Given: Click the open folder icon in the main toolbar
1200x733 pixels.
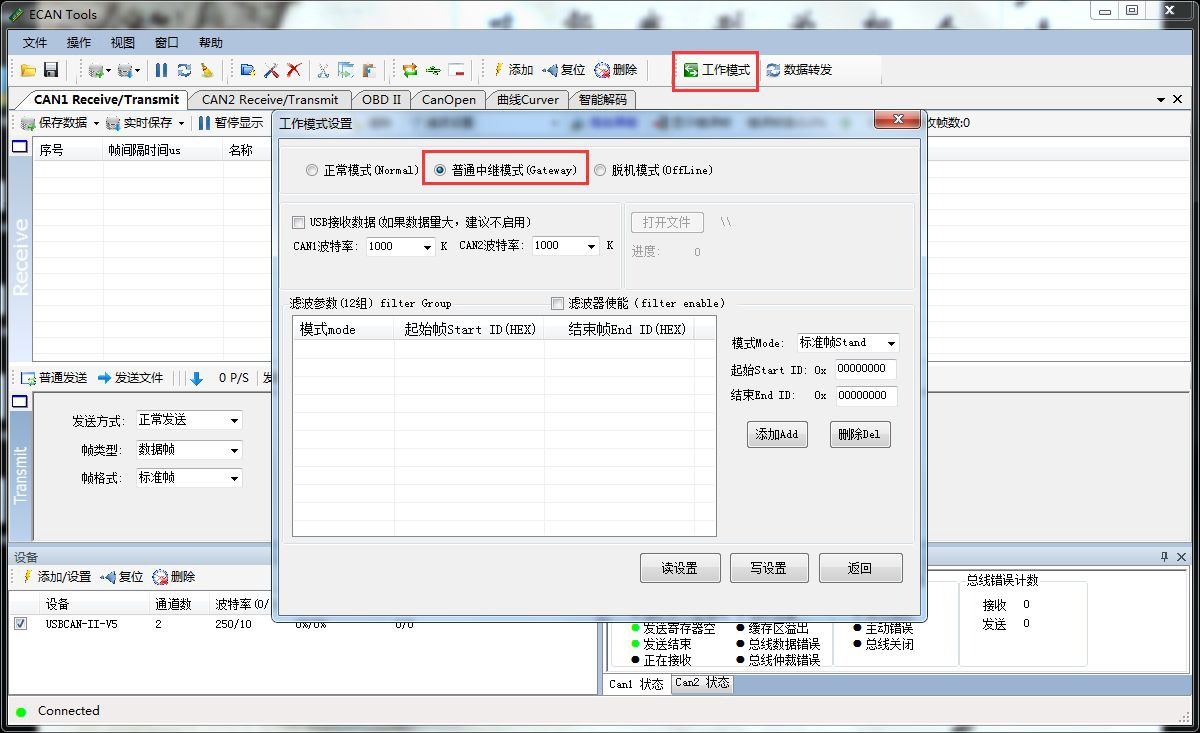Looking at the screenshot, I should 28,70.
